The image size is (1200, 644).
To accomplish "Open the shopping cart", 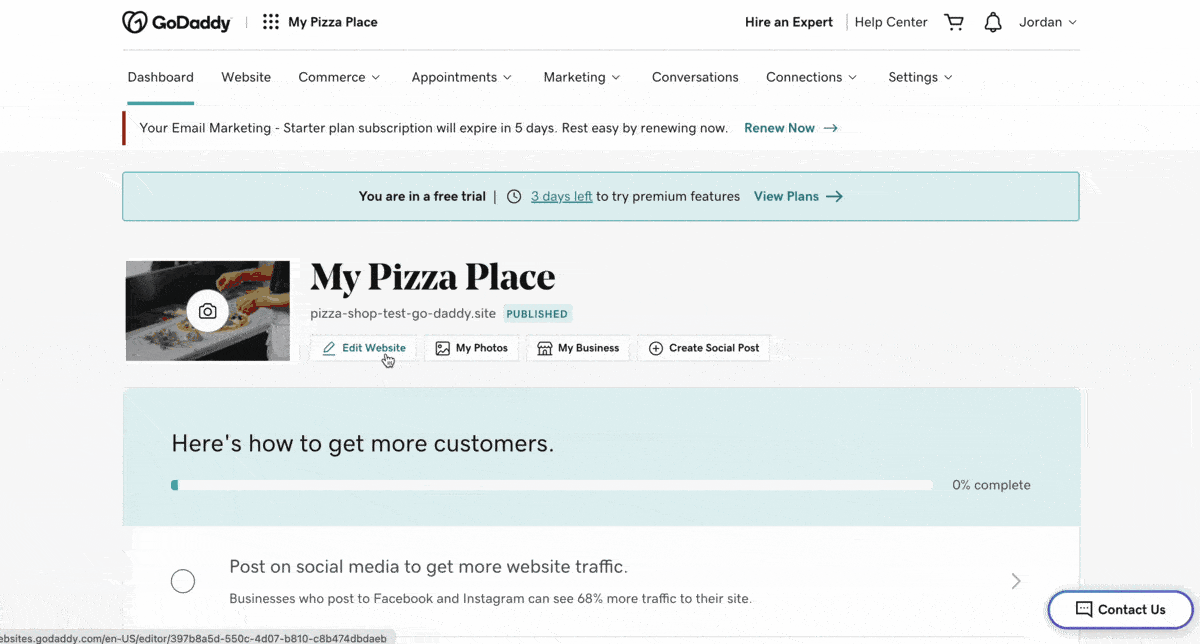I will coord(954,22).
